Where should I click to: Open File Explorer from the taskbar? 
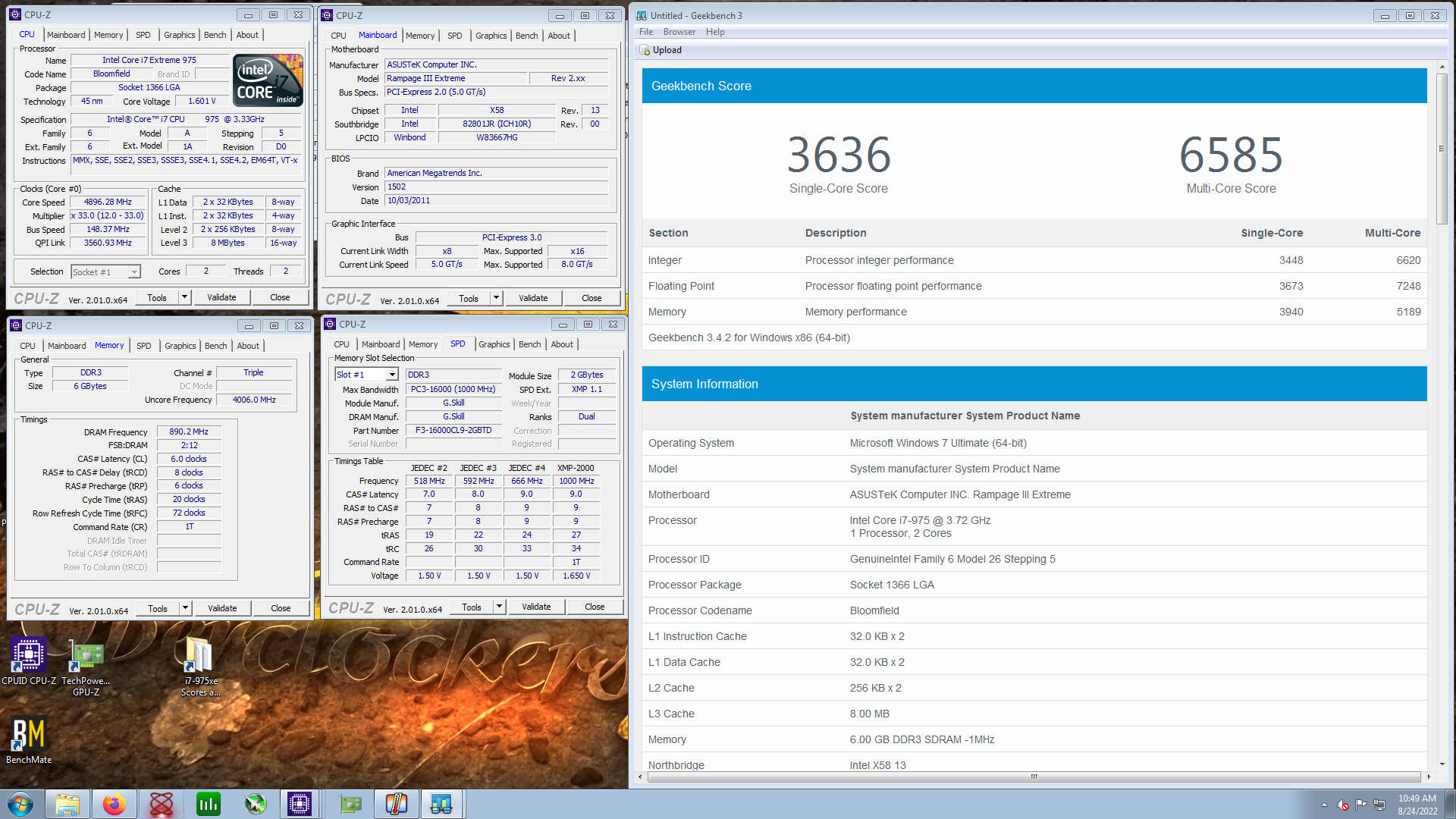click(x=67, y=804)
